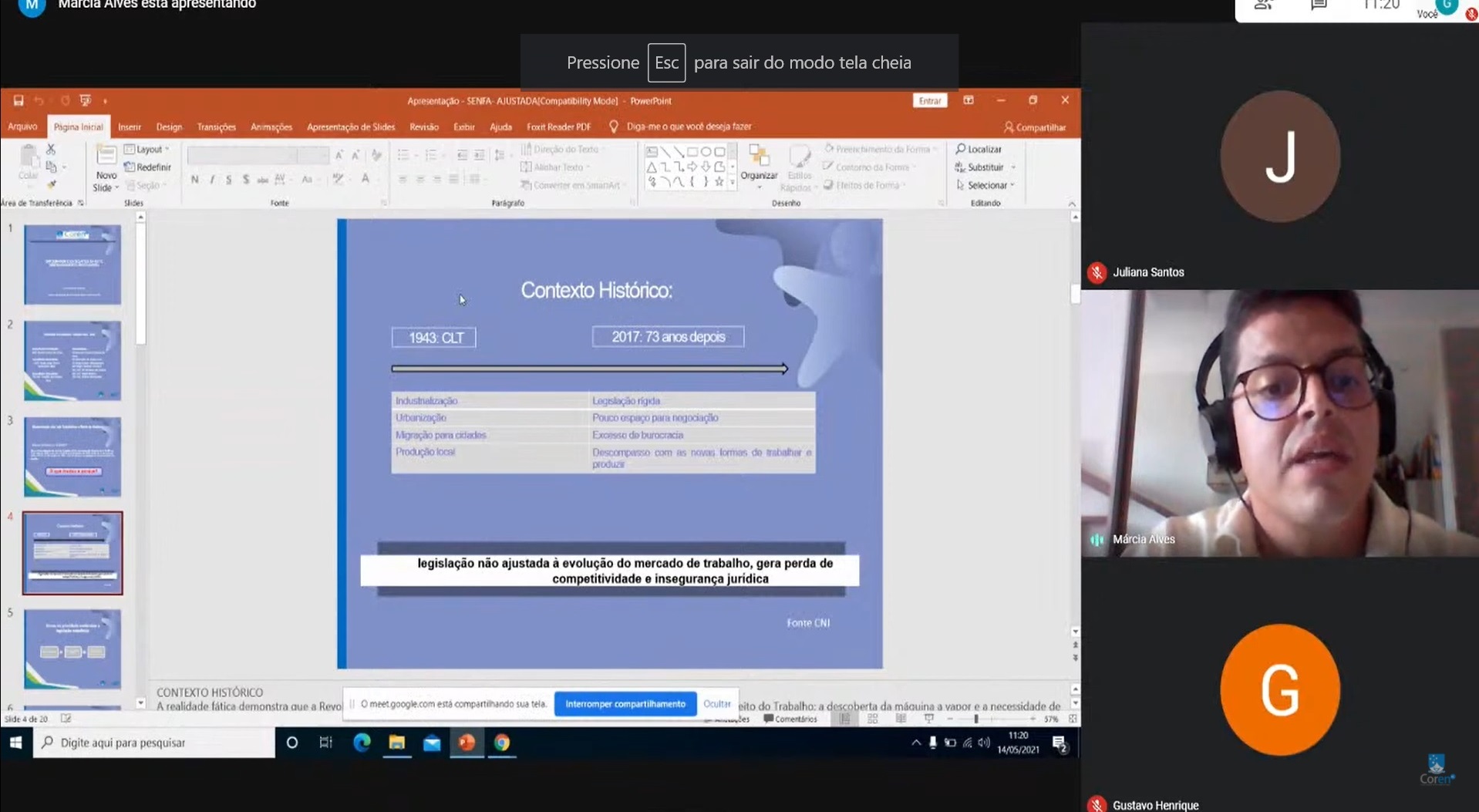Image resolution: width=1479 pixels, height=812 pixels.
Task: Toggle the Comentários pane in status bar
Action: [x=790, y=719]
